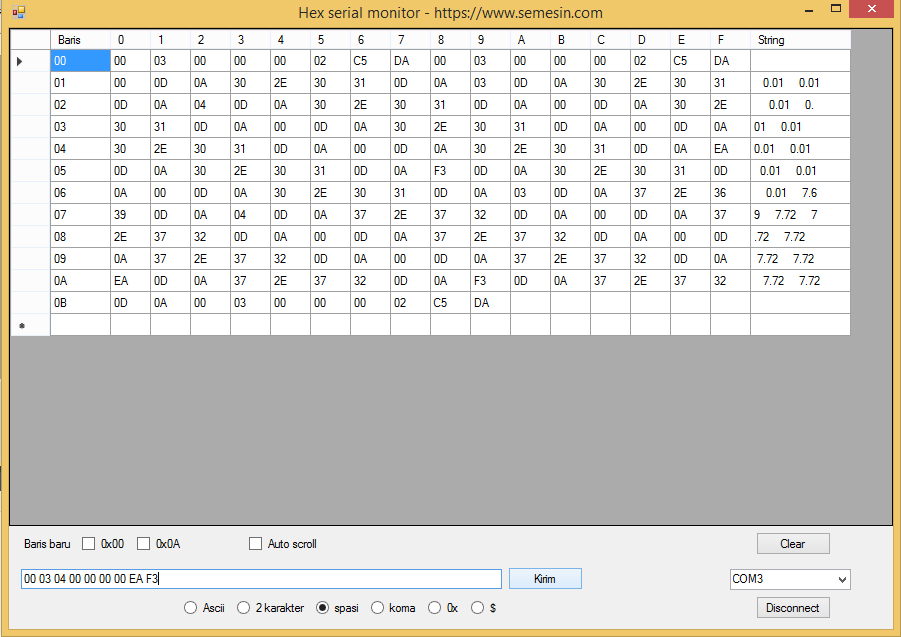
Task: Click the Clear button
Action: [792, 544]
